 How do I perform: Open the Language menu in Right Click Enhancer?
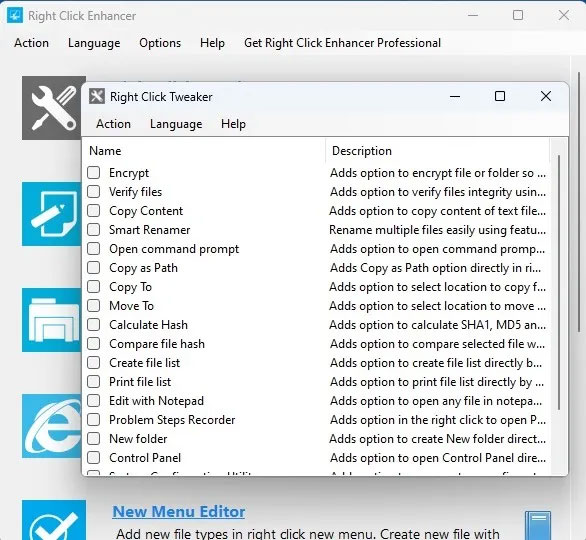point(94,43)
